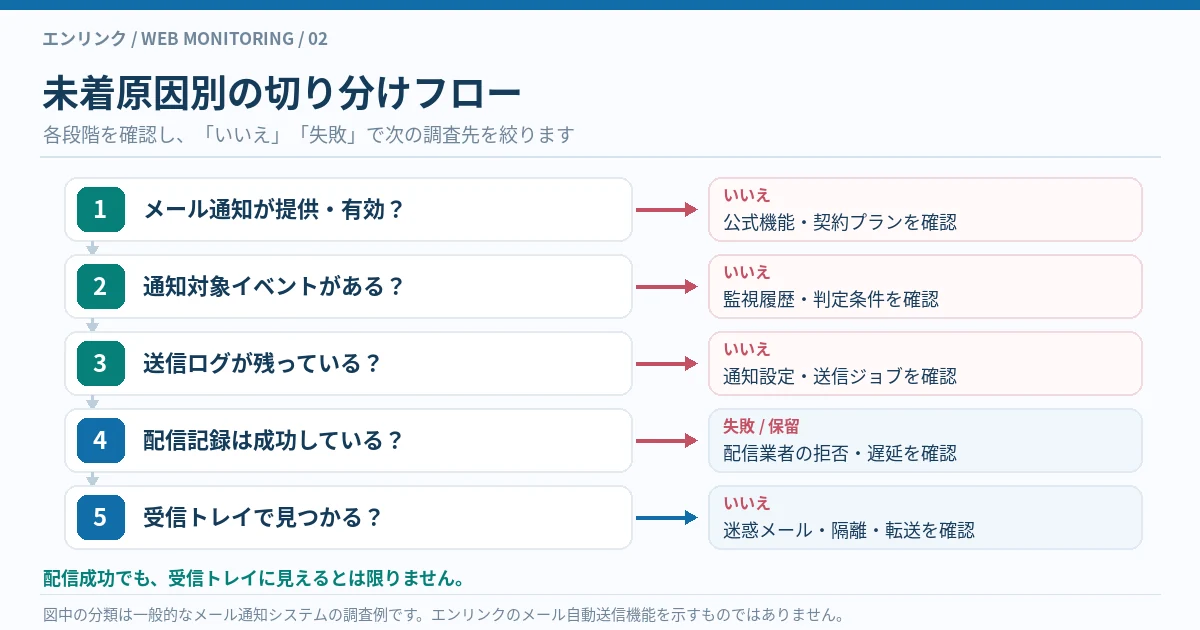Click the step 4 number badge
The image size is (1200, 630).
tap(101, 440)
